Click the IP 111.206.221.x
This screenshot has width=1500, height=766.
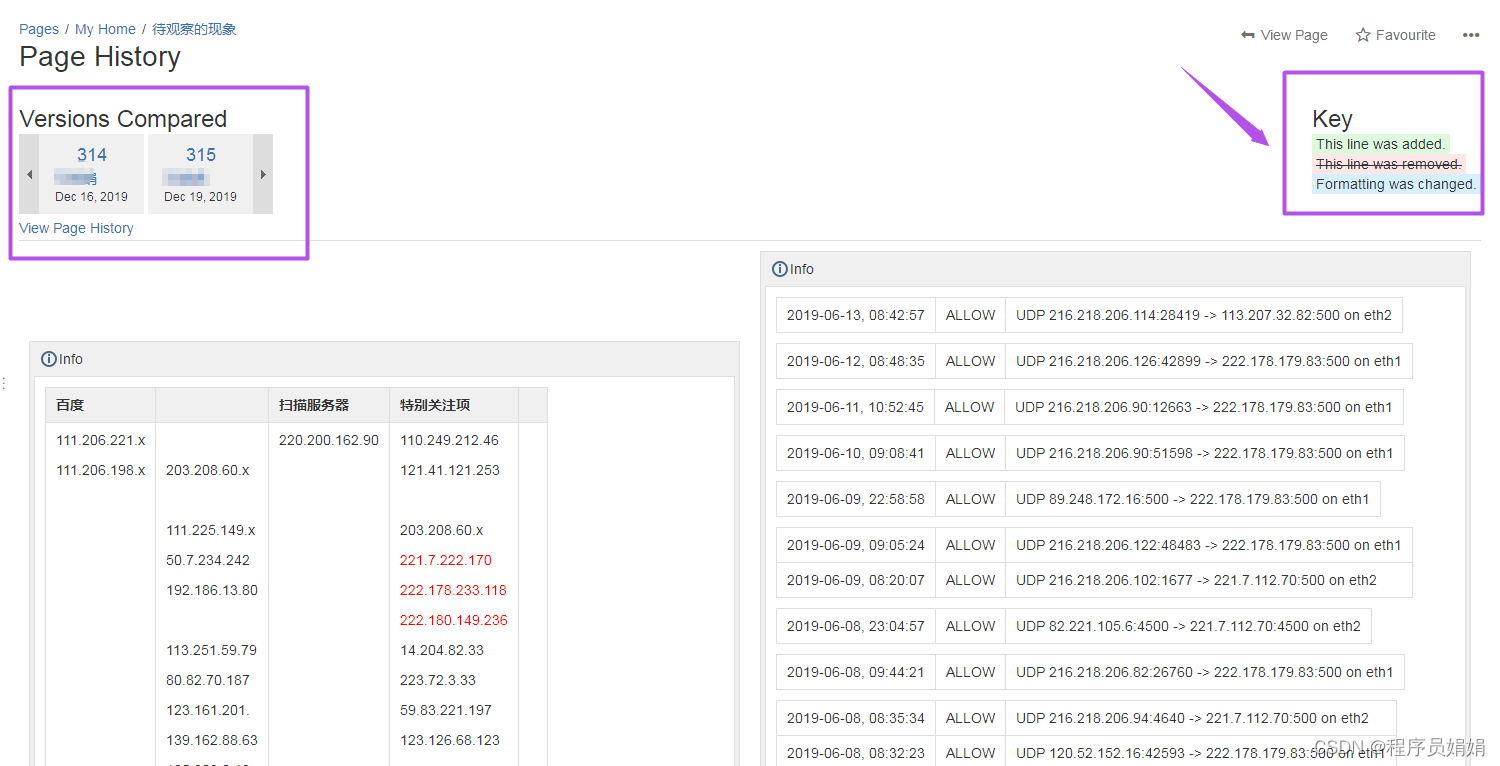coord(101,440)
